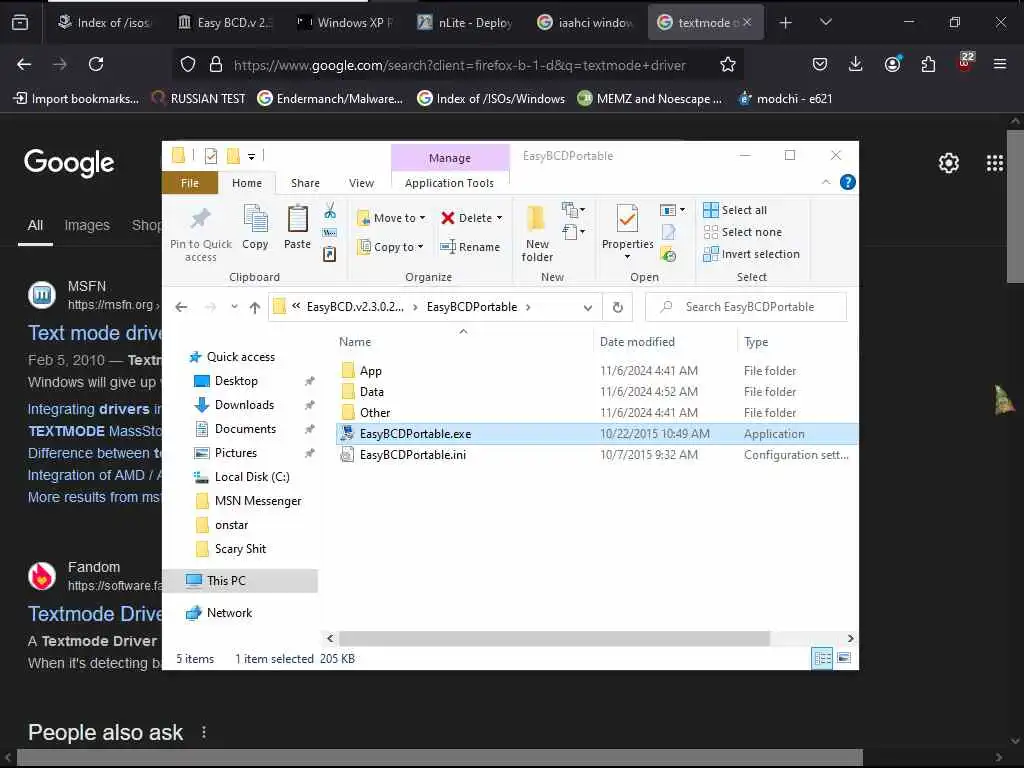Viewport: 1024px width, 768px height.
Task: Select the App folder row
Action: click(597, 370)
